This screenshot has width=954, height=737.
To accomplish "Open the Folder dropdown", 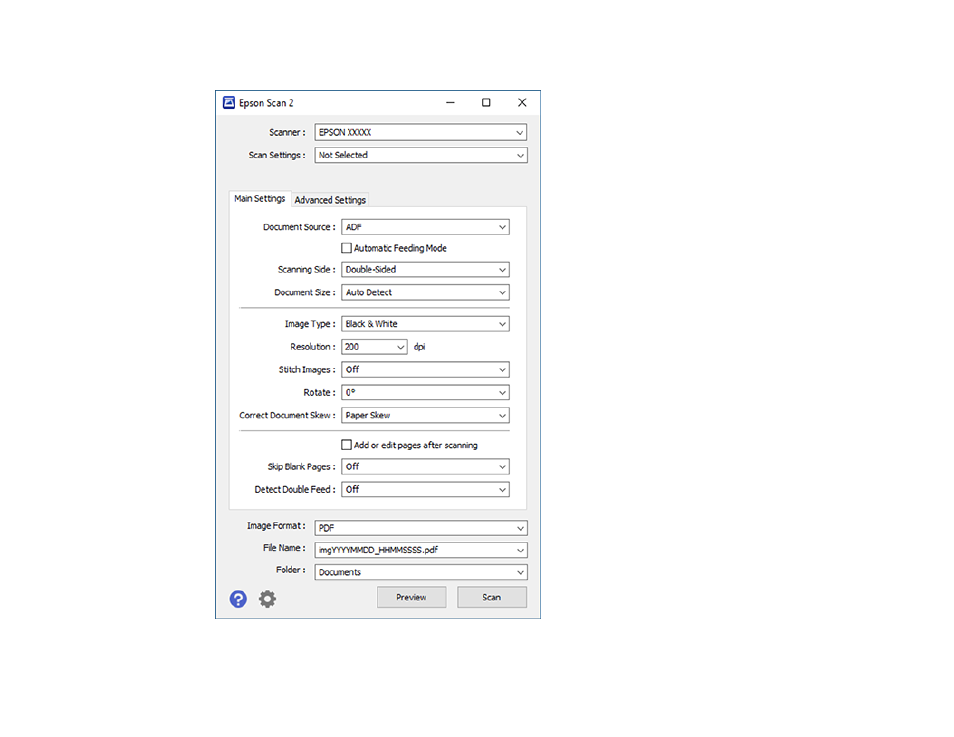I will point(420,572).
